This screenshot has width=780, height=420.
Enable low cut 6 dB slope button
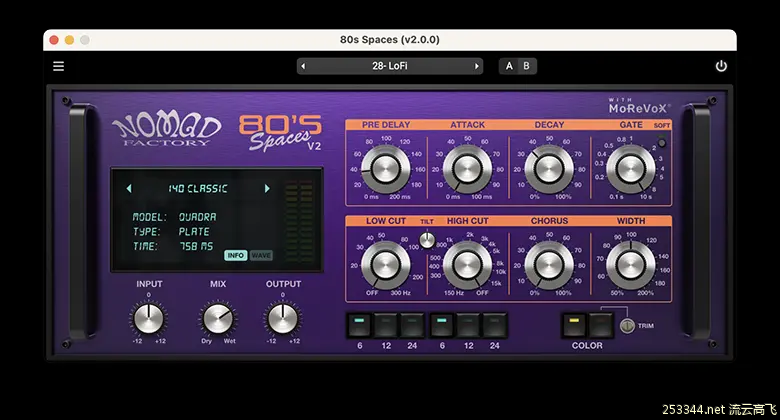coord(359,325)
